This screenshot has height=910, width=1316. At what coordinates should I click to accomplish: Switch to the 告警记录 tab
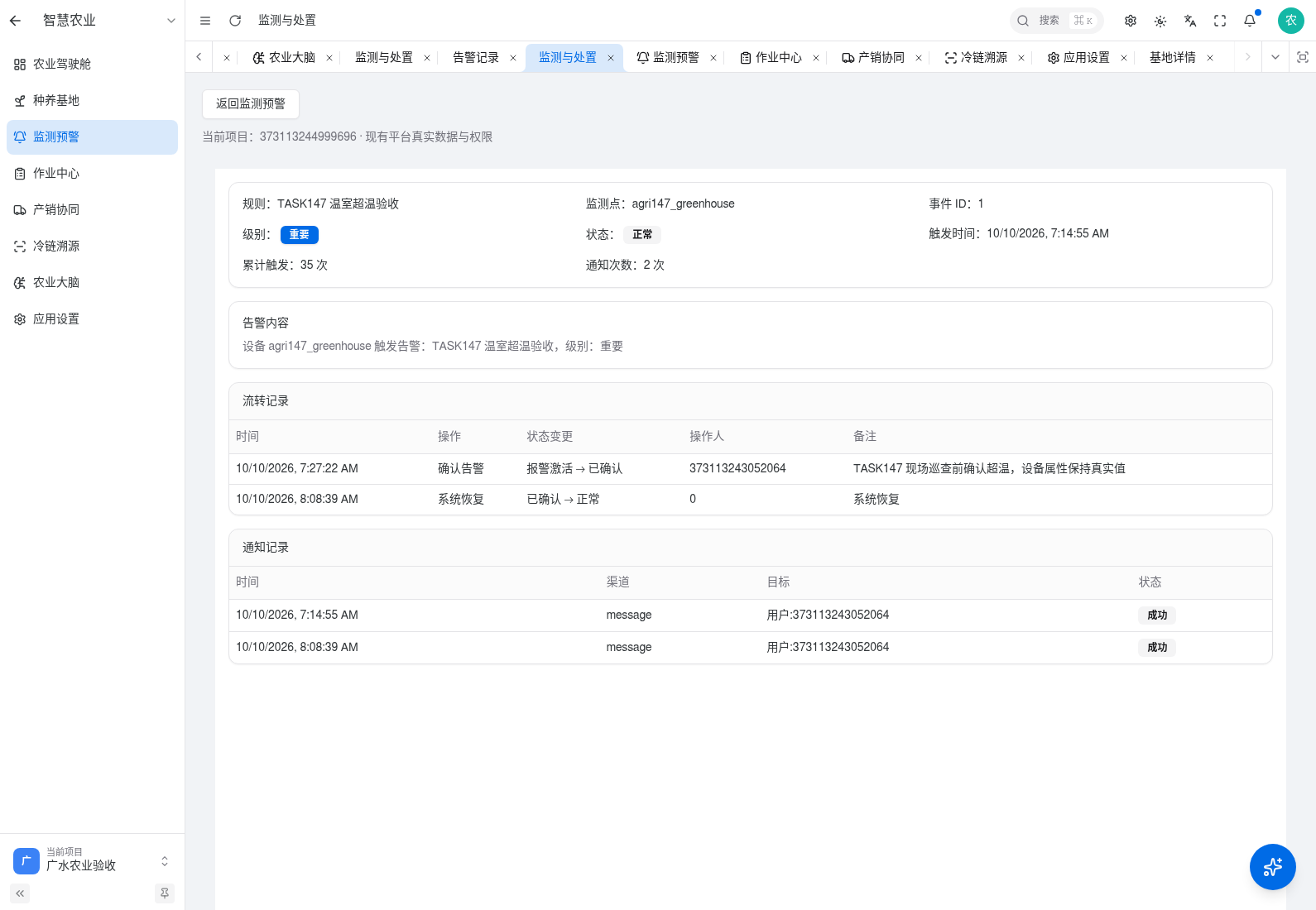point(476,57)
